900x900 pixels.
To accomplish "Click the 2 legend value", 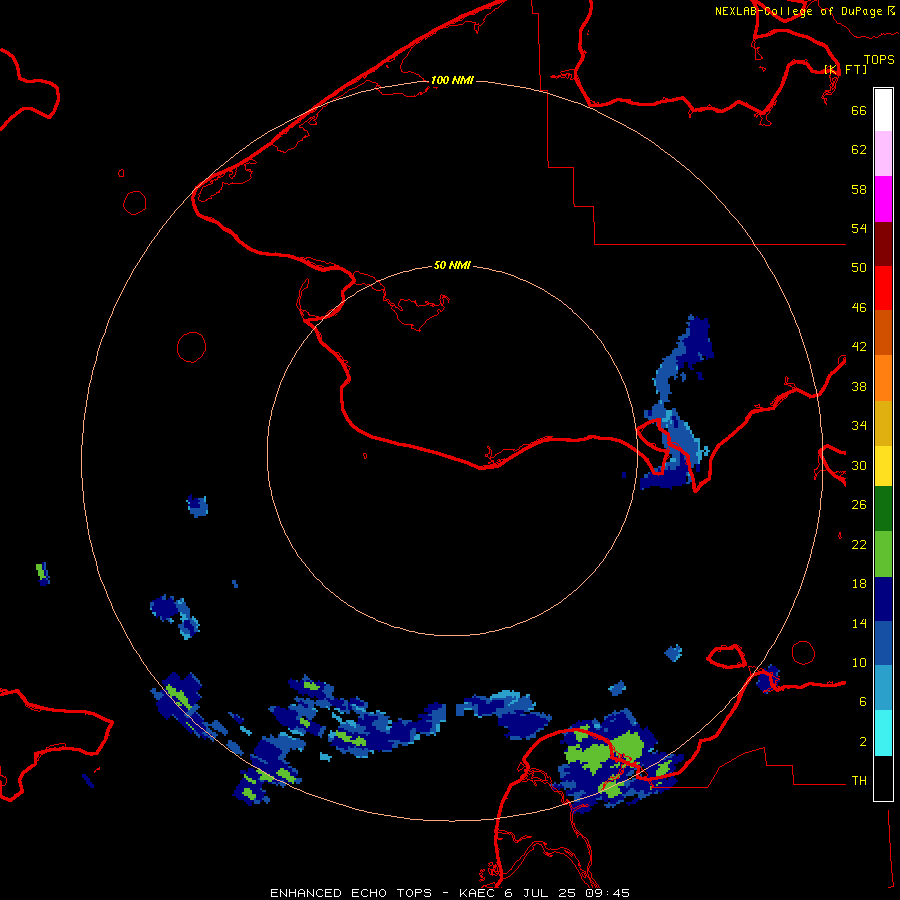I will pyautogui.click(x=863, y=742).
